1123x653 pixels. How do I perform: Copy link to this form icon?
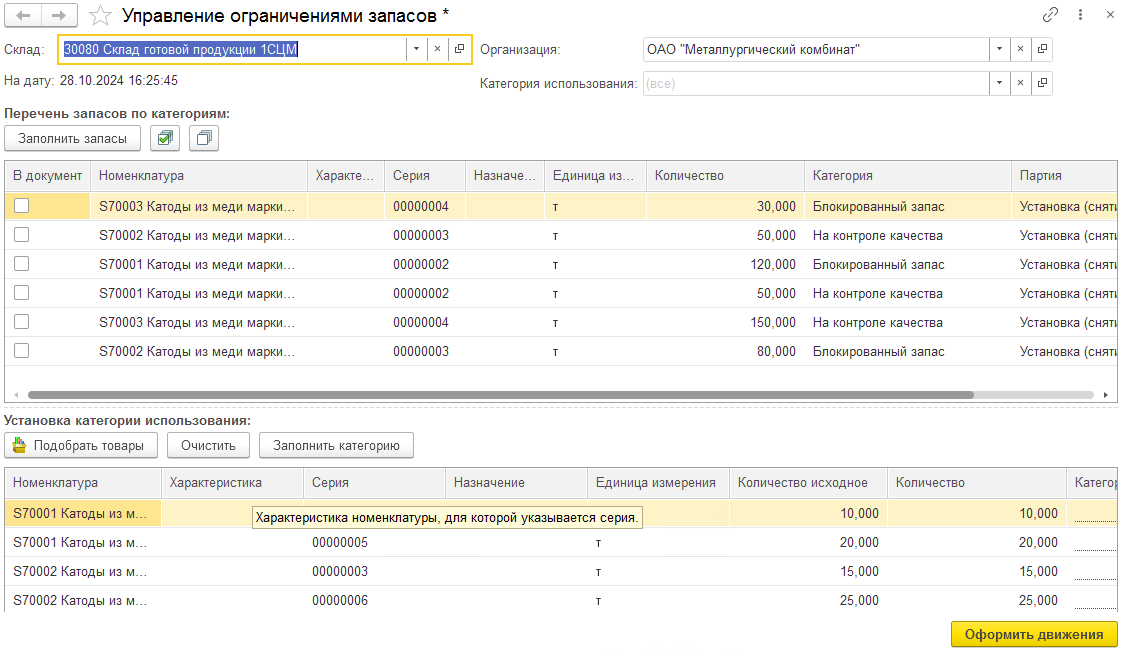(1050, 15)
